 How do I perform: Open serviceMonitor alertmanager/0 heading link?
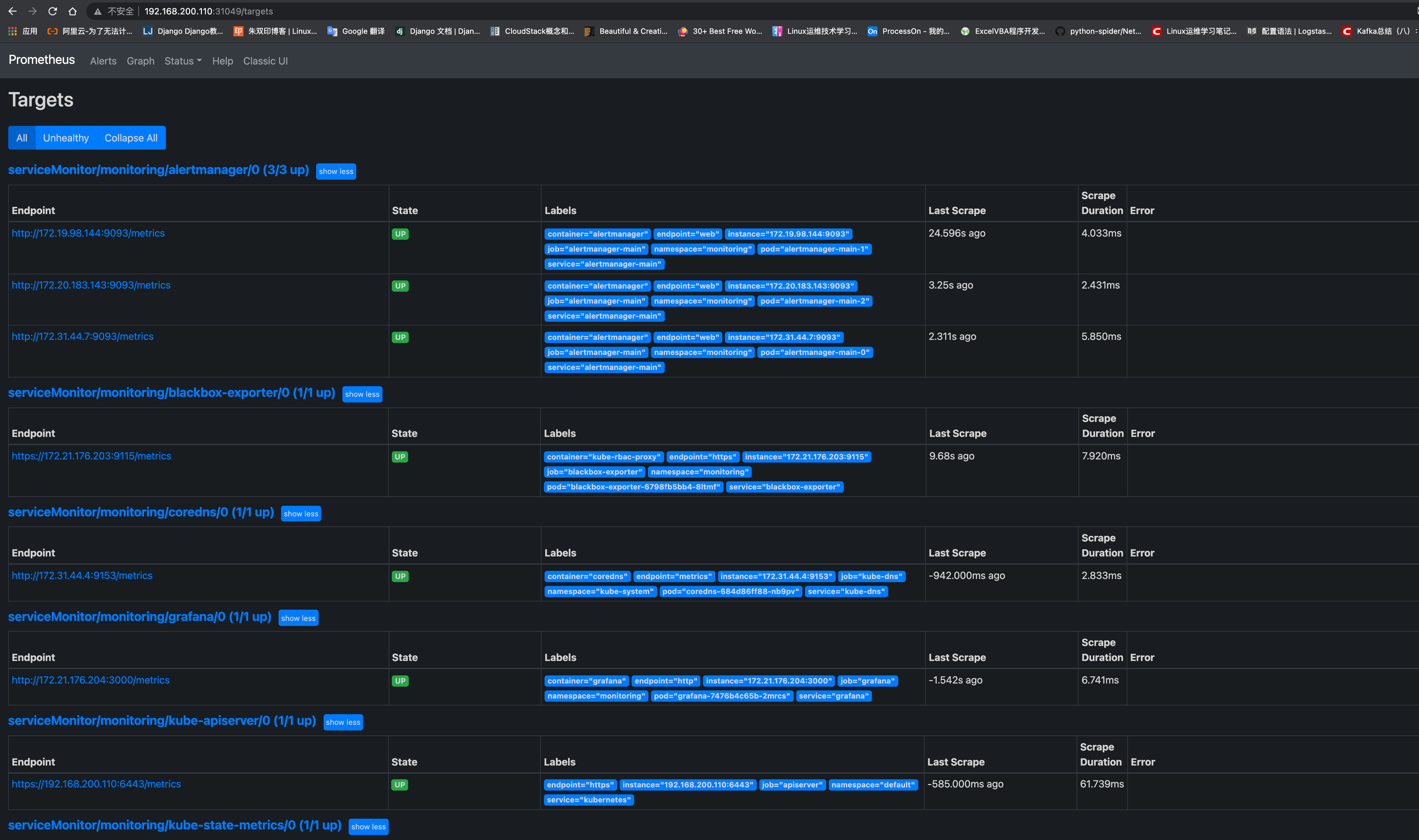point(158,170)
